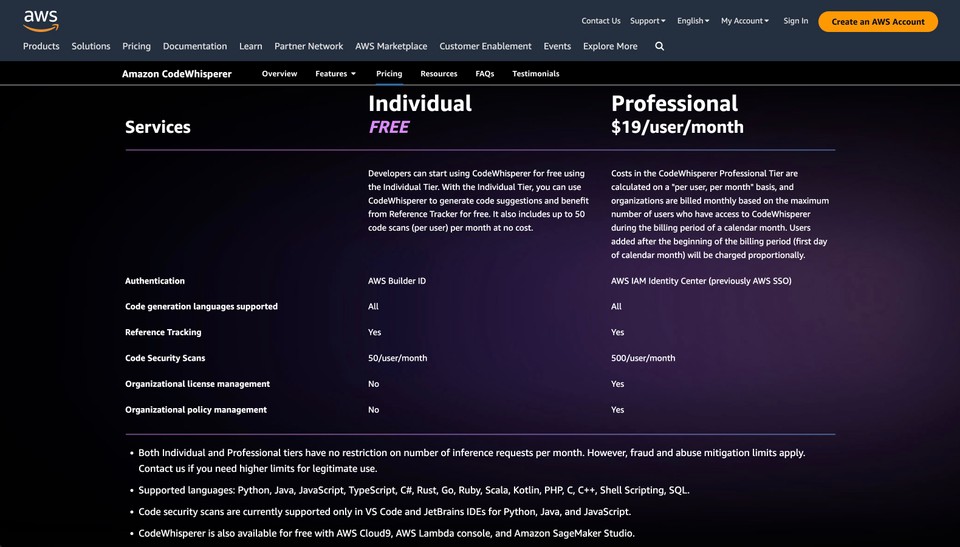
Task: Open the Products menu
Action: (41, 46)
